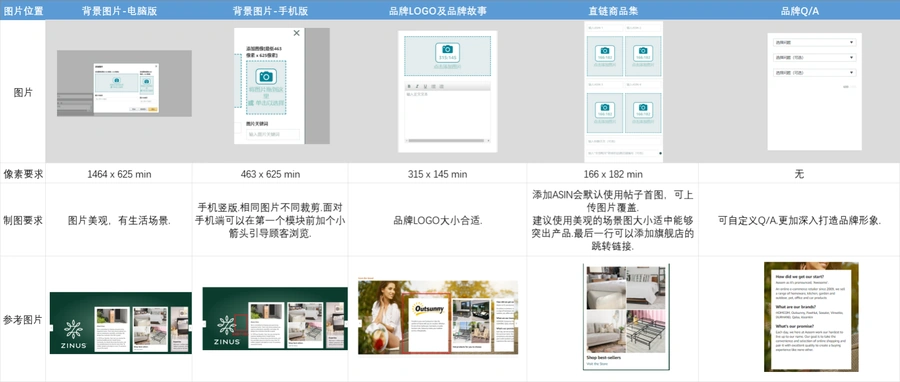Click the camera icon in the mobile background upload box
The image size is (900, 382).
coord(265,76)
